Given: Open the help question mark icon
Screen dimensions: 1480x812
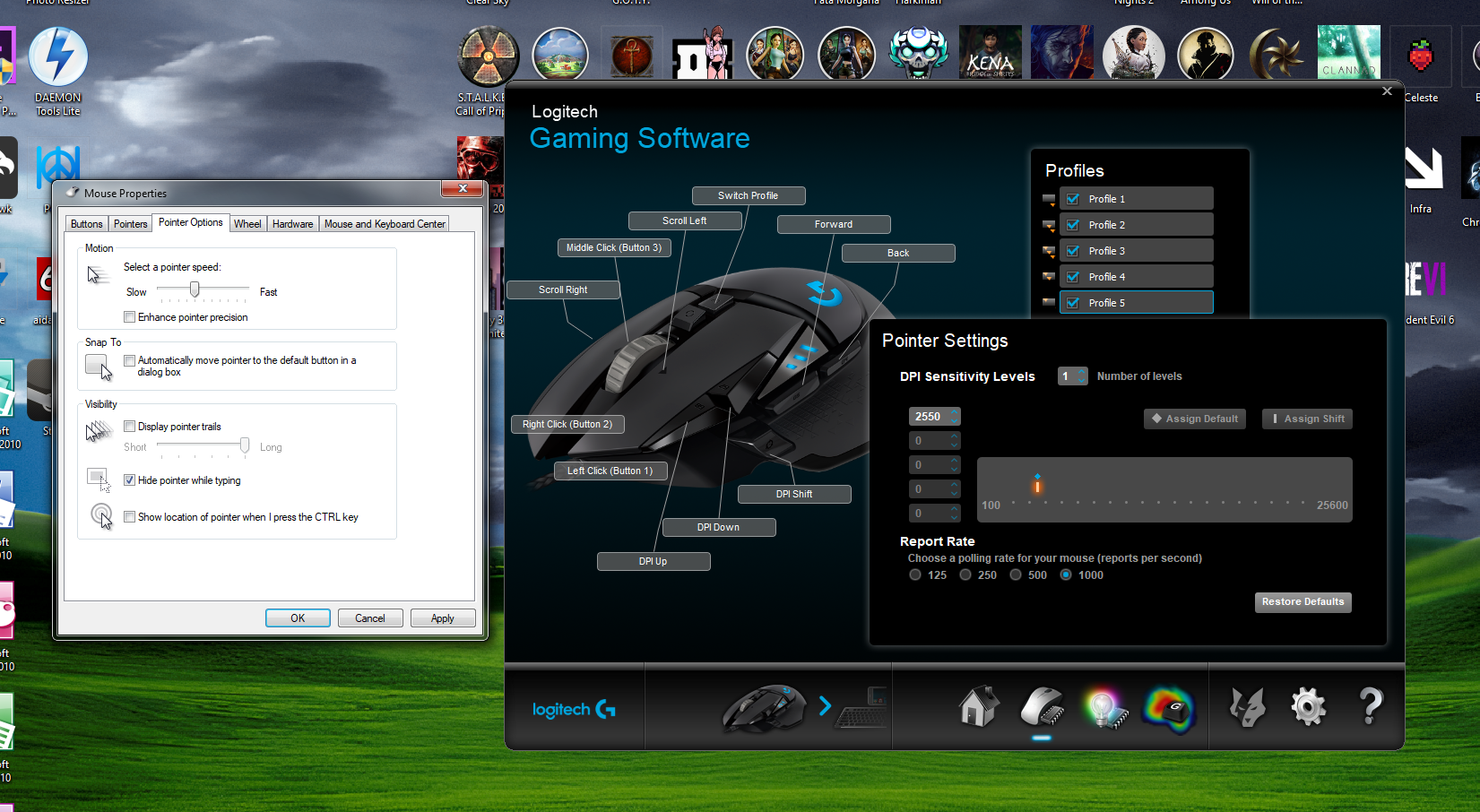Looking at the screenshot, I should [x=1371, y=706].
